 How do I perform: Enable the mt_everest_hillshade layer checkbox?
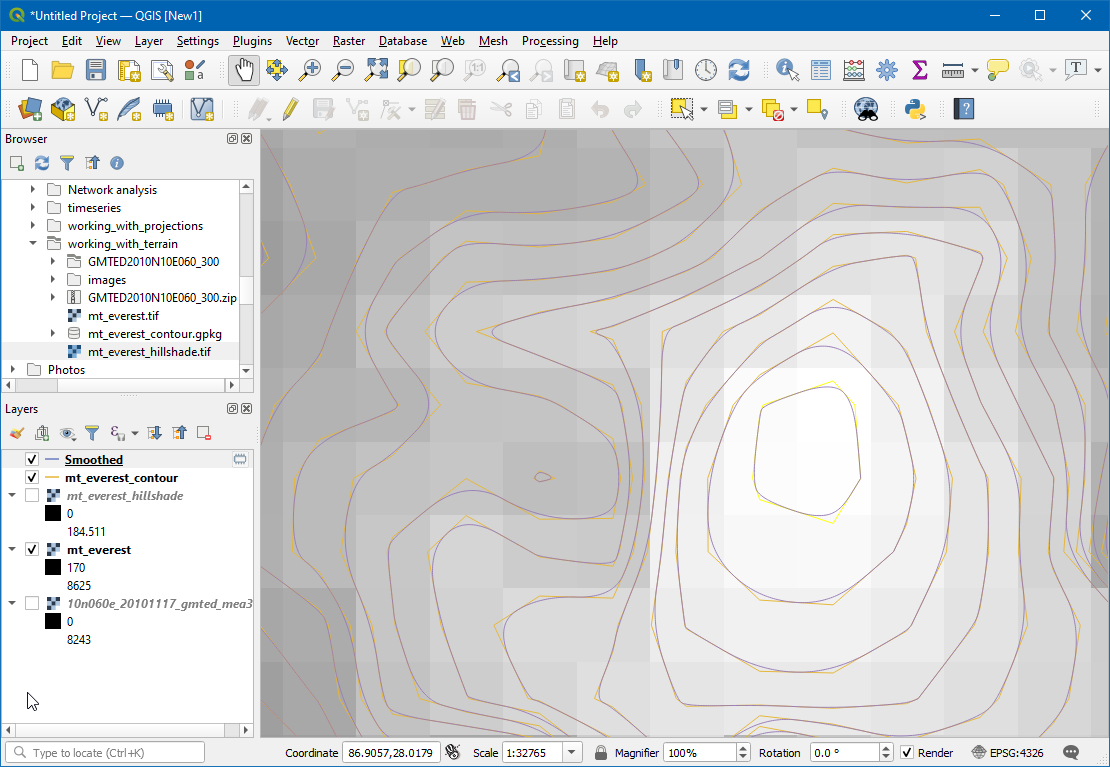coord(32,496)
